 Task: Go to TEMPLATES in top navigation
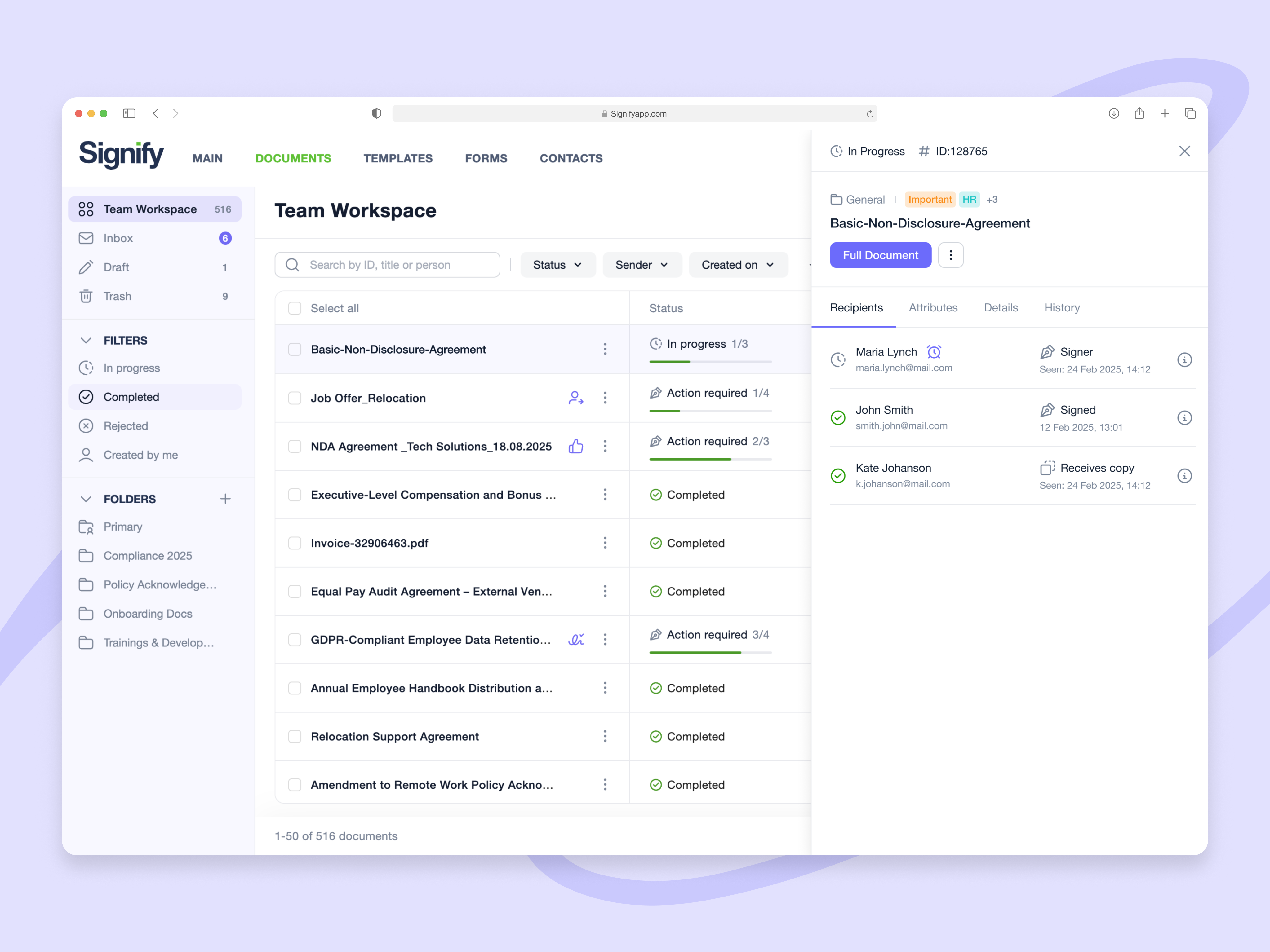(398, 158)
